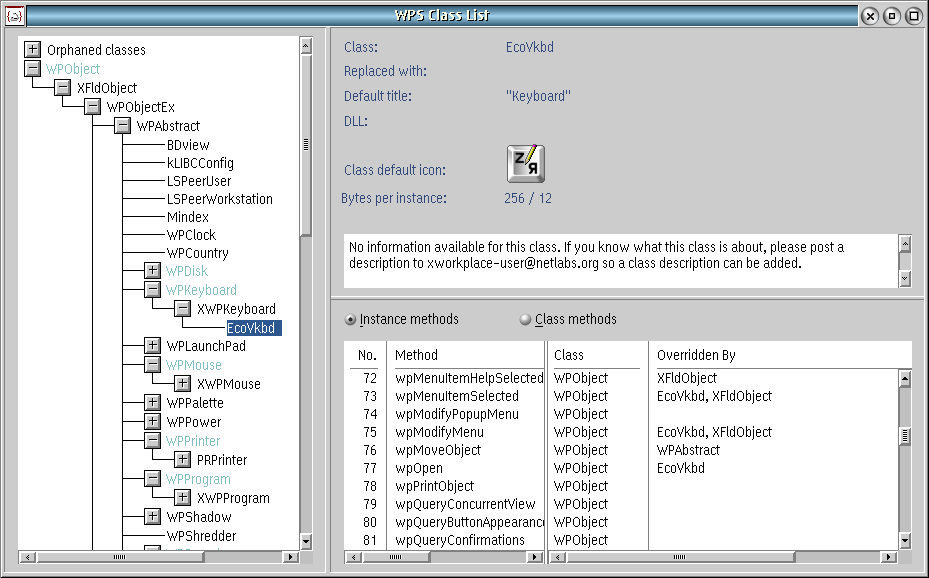Viewport: 929px width, 578px height.
Task: Collapse the XFldObject tree node
Action: [x=63, y=88]
